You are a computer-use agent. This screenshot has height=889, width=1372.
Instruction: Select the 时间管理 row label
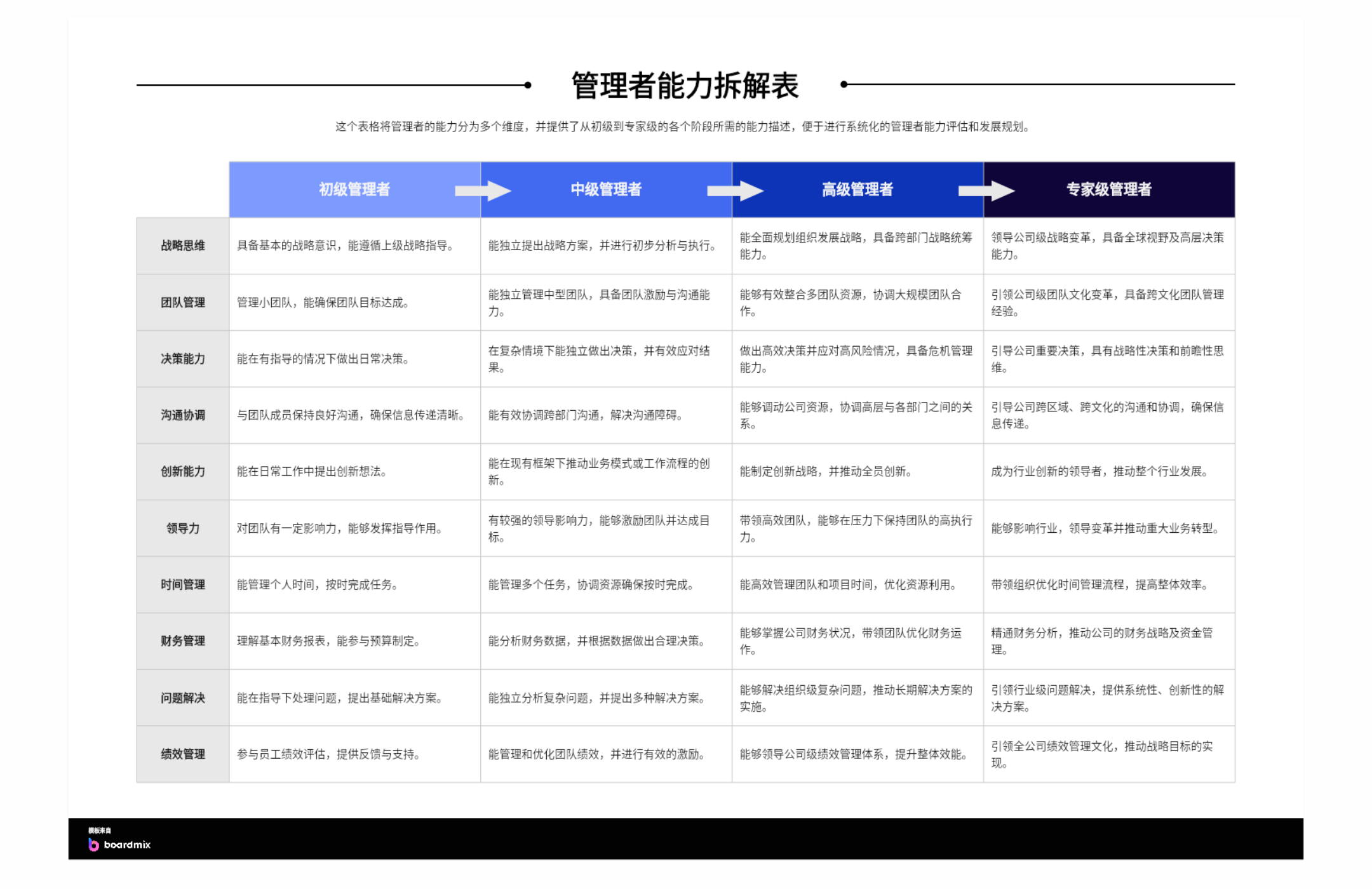click(x=183, y=585)
